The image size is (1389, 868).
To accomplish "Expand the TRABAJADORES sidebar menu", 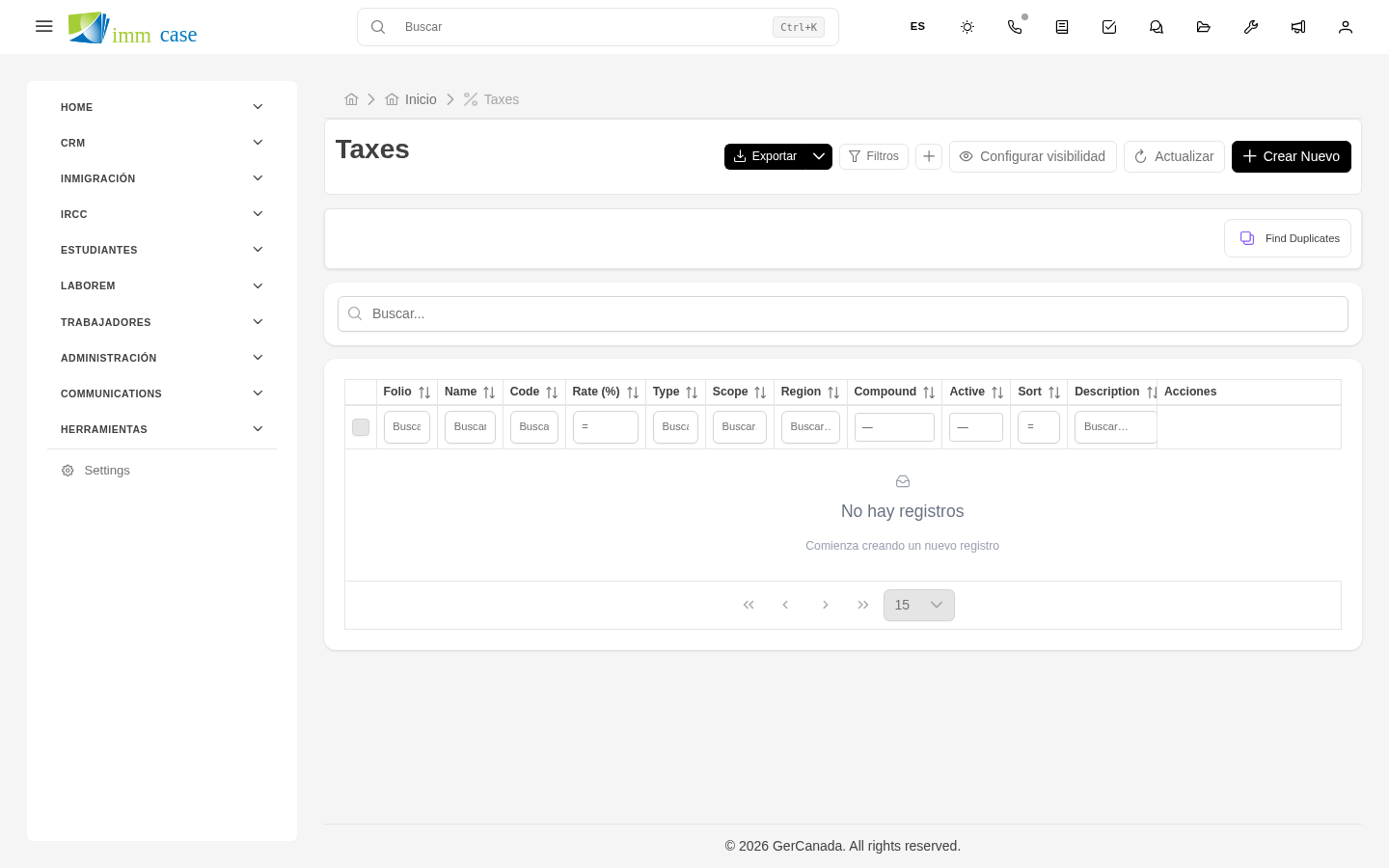I will point(162,322).
